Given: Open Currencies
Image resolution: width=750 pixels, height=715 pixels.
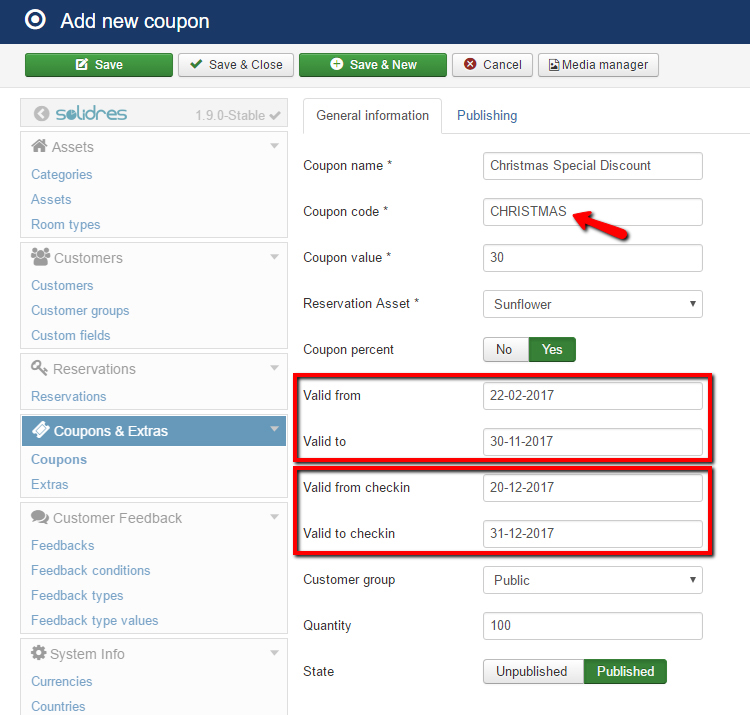Looking at the screenshot, I should (62, 682).
